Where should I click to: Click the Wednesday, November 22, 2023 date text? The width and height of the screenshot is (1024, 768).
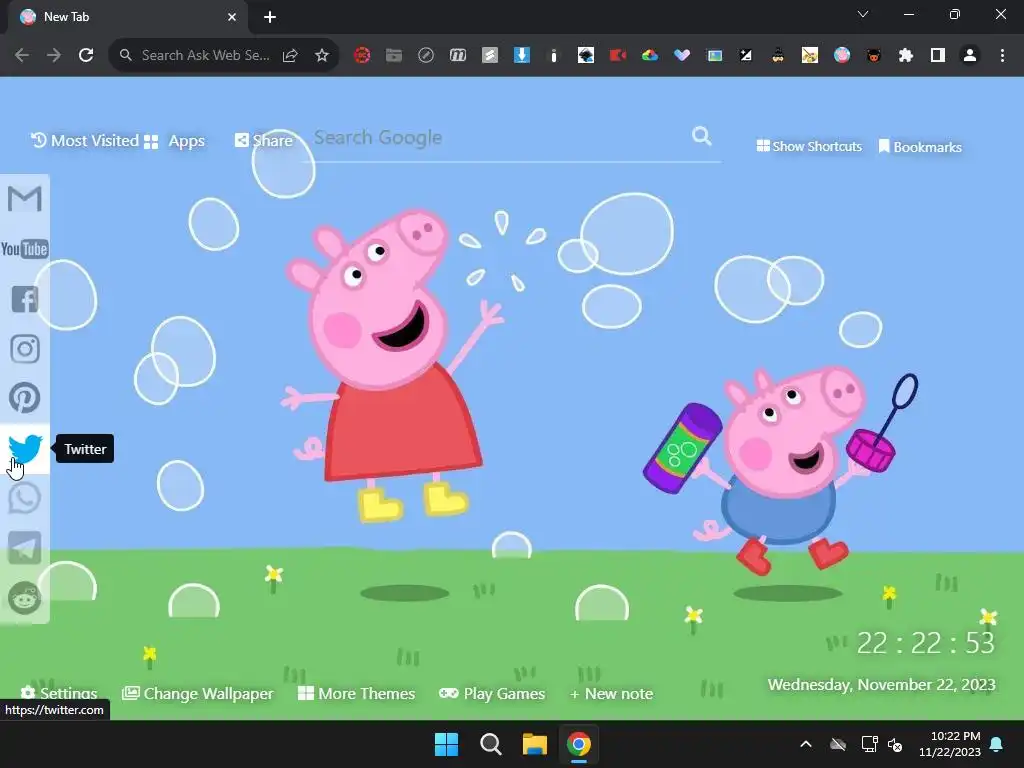(x=882, y=684)
